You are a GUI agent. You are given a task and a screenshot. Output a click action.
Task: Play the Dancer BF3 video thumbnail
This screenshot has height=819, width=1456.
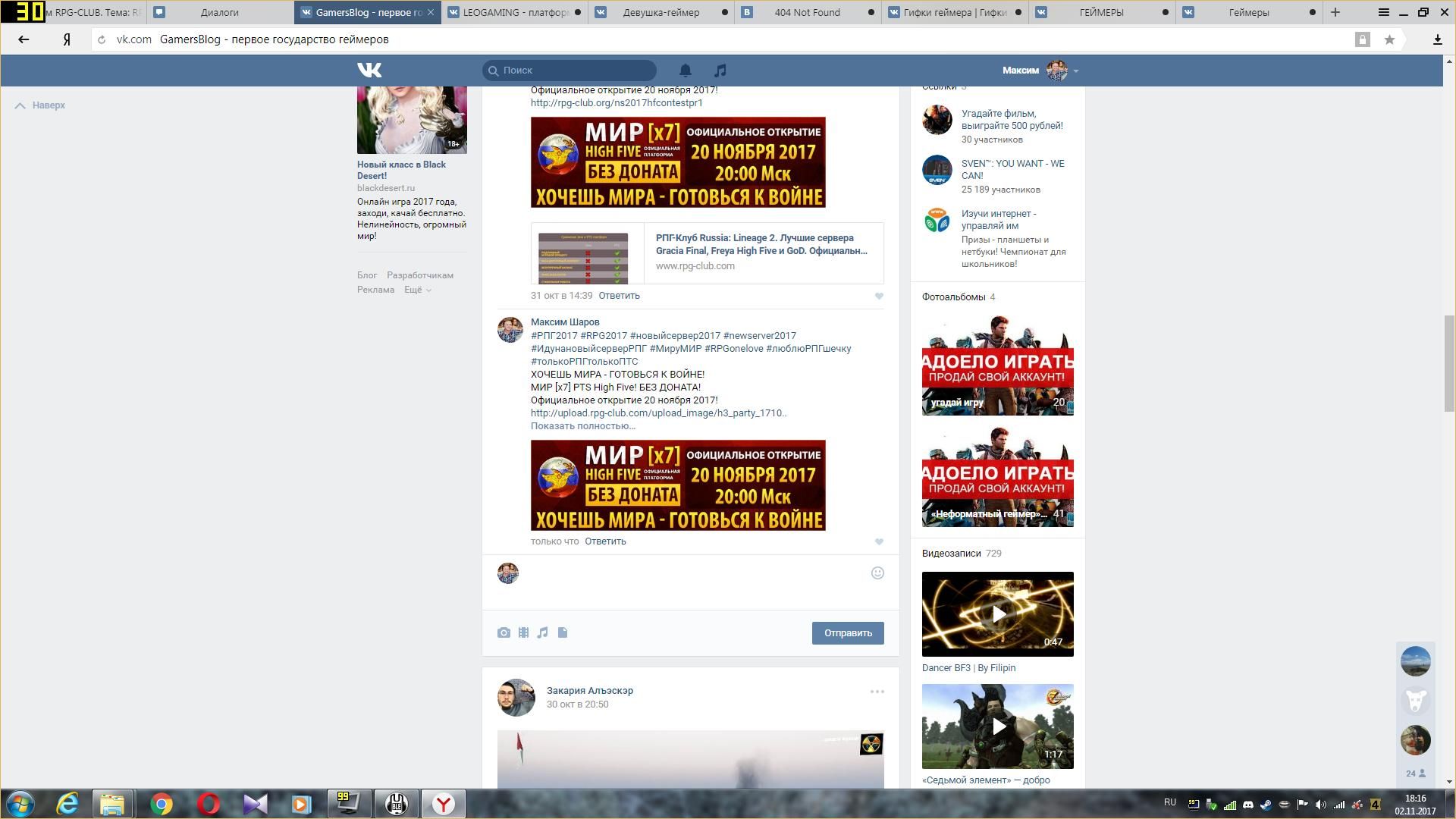point(998,614)
